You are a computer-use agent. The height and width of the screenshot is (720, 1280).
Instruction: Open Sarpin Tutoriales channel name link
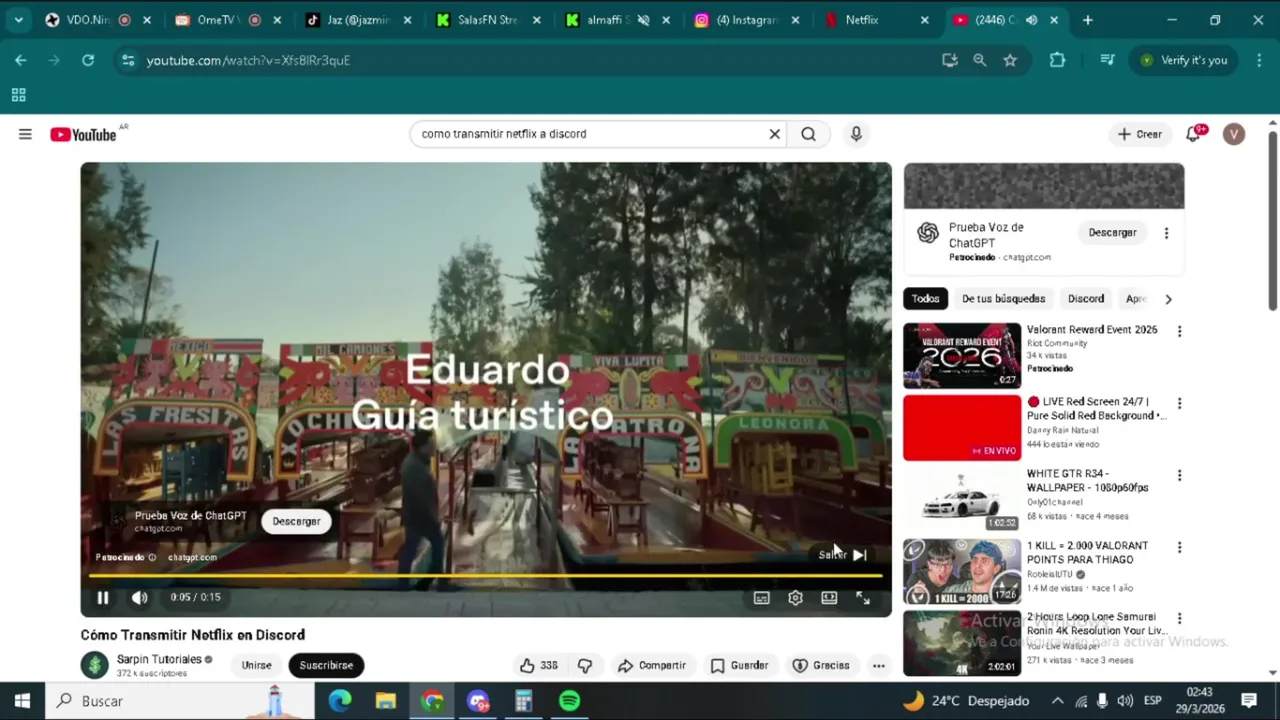click(159, 660)
